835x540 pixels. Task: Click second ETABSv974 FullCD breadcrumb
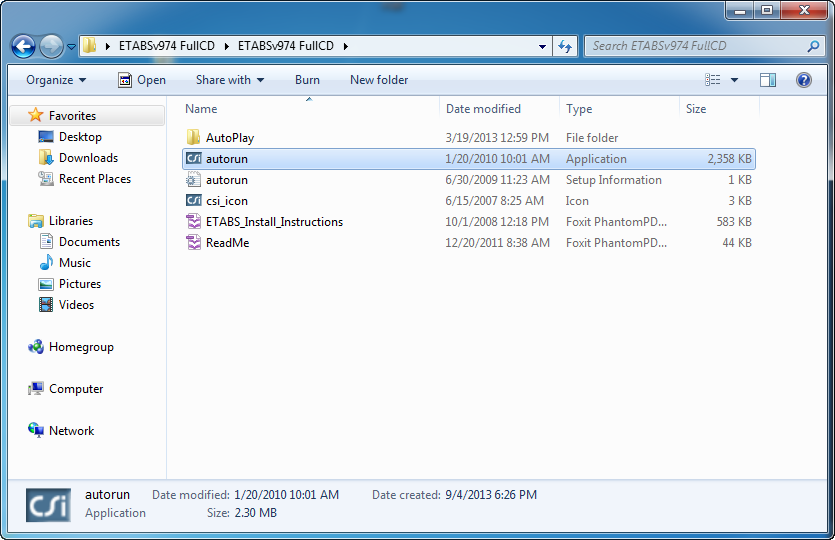click(x=285, y=46)
